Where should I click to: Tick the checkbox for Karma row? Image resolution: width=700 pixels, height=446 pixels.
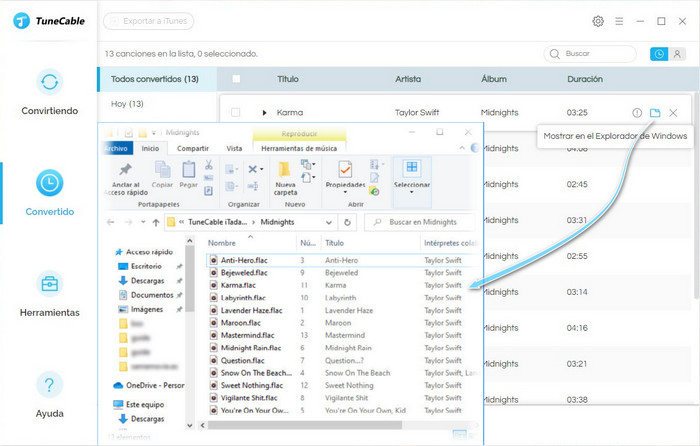coord(236,113)
